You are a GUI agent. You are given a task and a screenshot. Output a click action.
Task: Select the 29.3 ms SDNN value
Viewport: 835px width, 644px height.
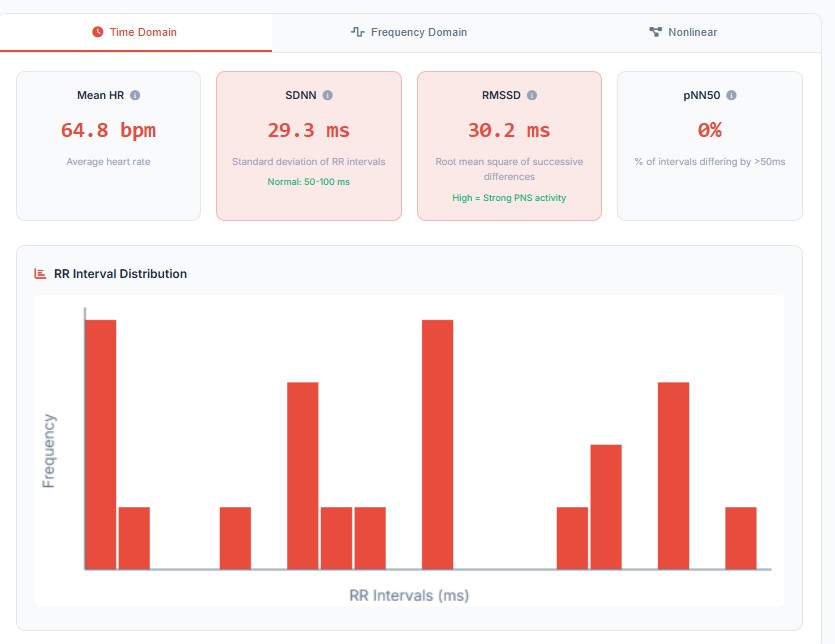click(x=308, y=130)
